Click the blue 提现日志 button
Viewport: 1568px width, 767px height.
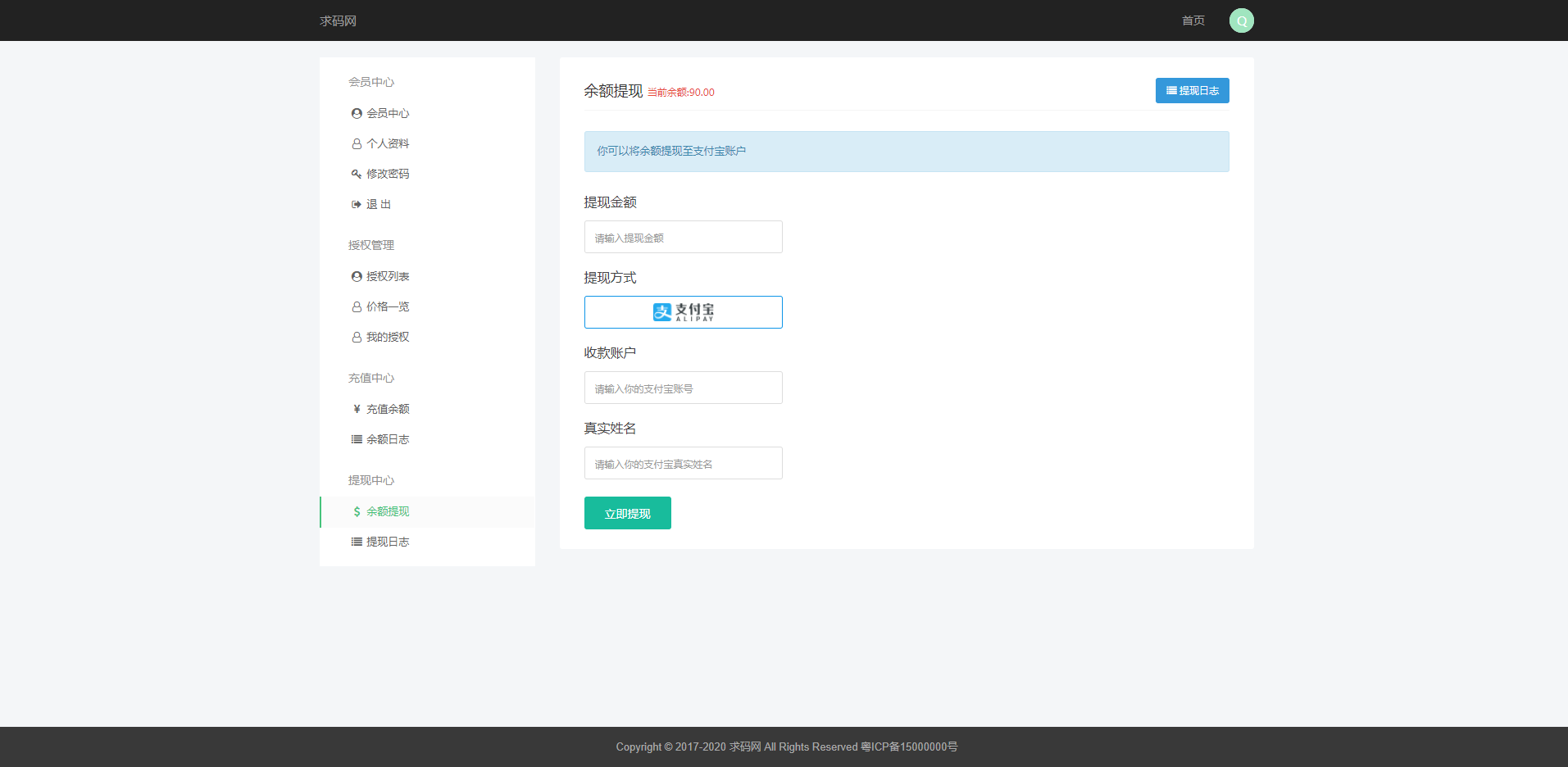pyautogui.click(x=1192, y=91)
